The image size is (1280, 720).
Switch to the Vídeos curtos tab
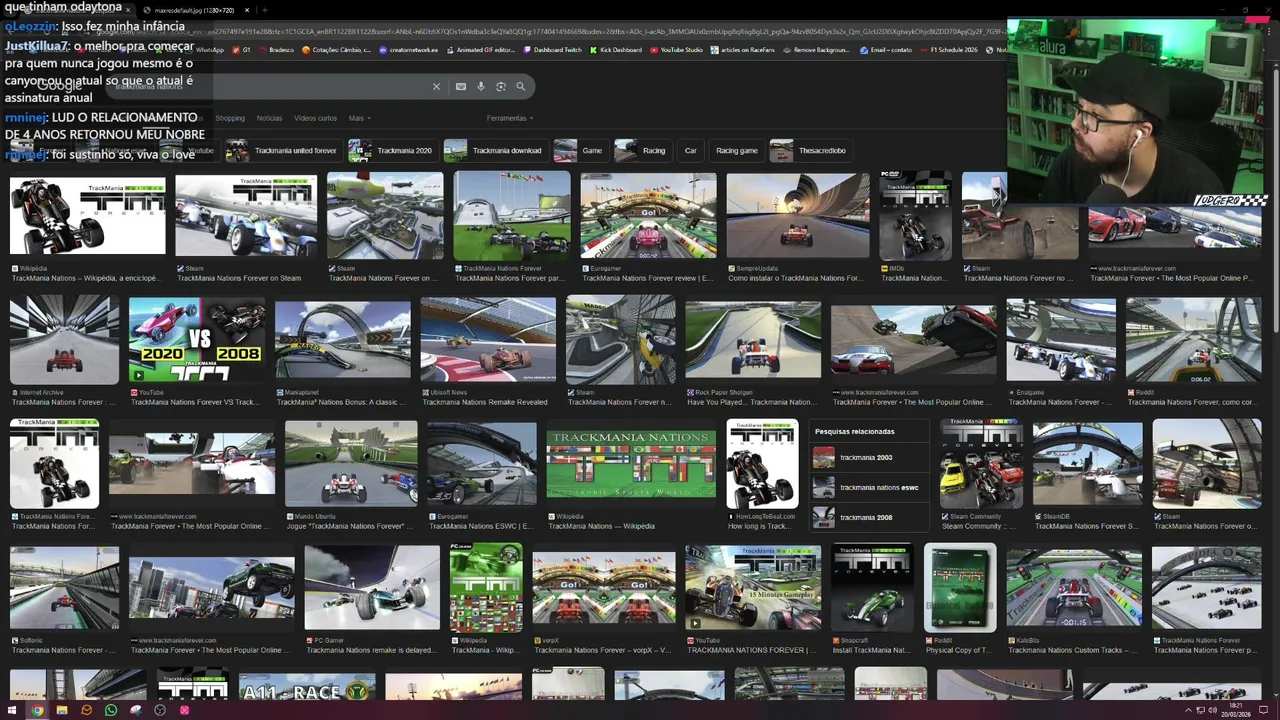[315, 118]
